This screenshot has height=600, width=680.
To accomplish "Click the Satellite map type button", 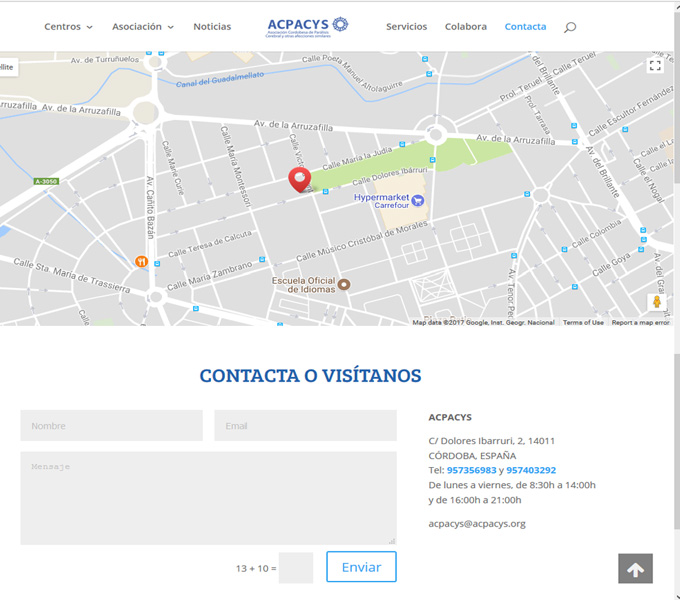I will coord(8,67).
